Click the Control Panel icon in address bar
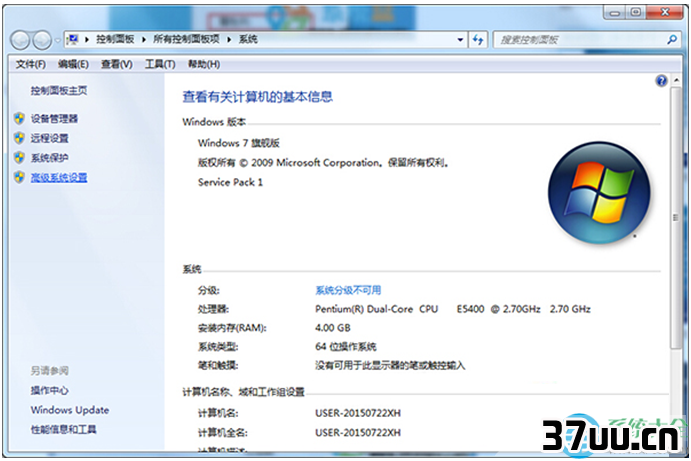Image resolution: width=691 pixels, height=461 pixels. click(72, 40)
